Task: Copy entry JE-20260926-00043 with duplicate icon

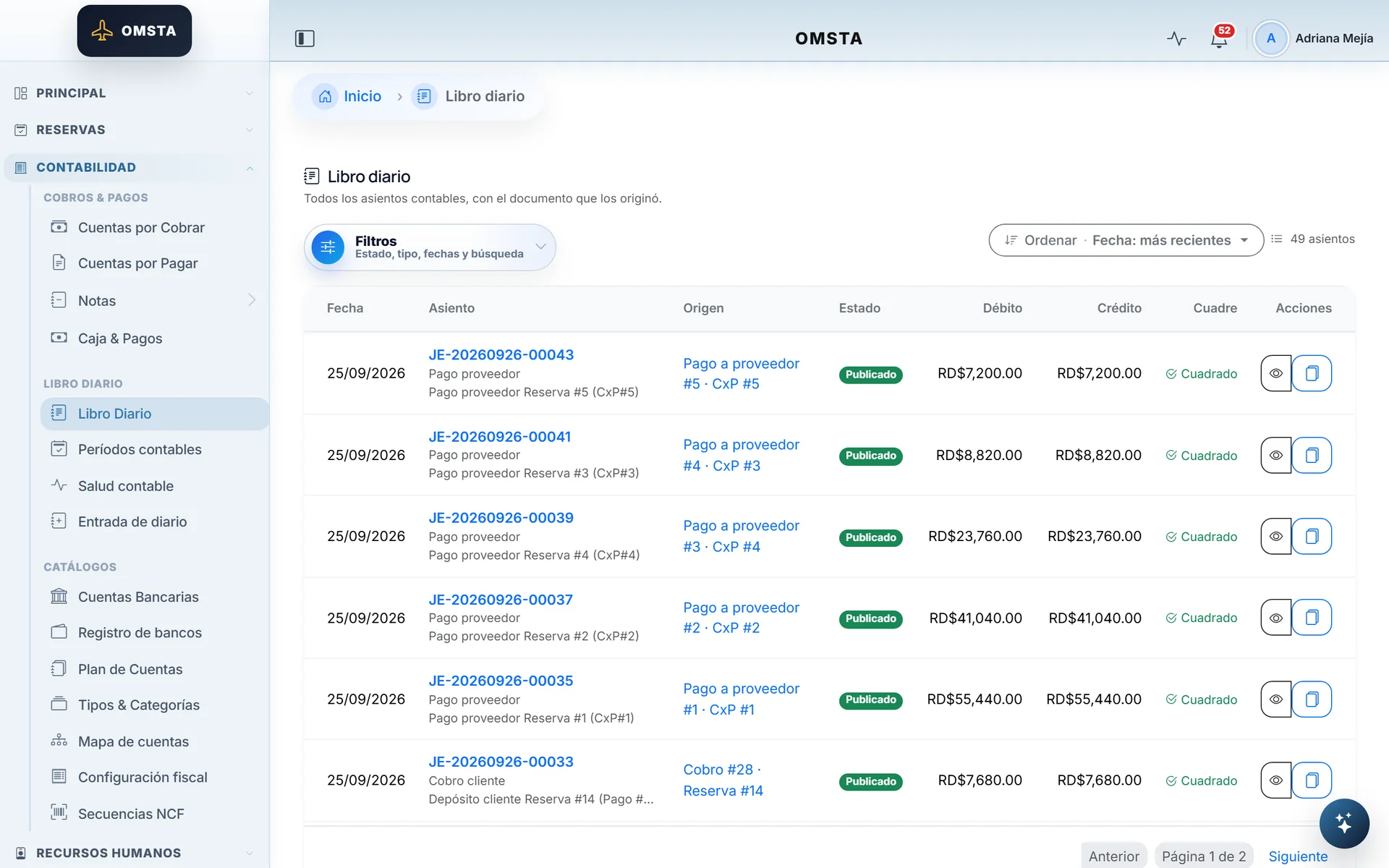Action: coord(1312,373)
